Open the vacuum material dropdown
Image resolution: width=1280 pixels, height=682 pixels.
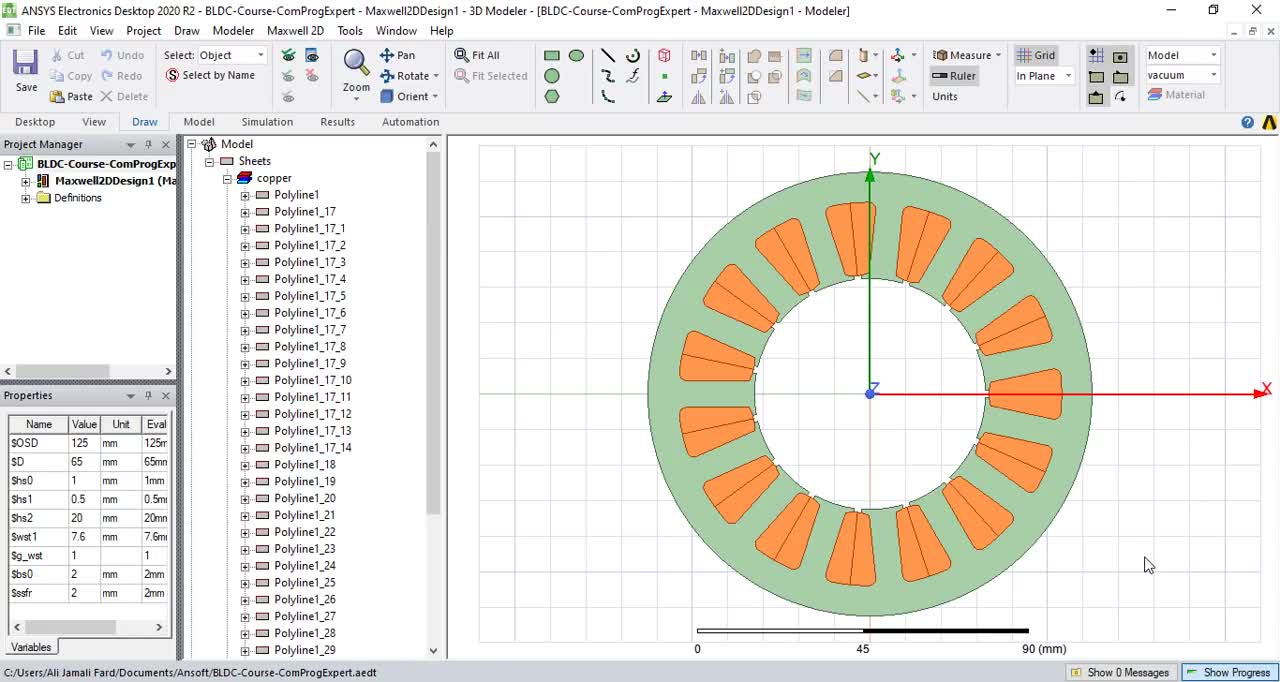[1182, 75]
